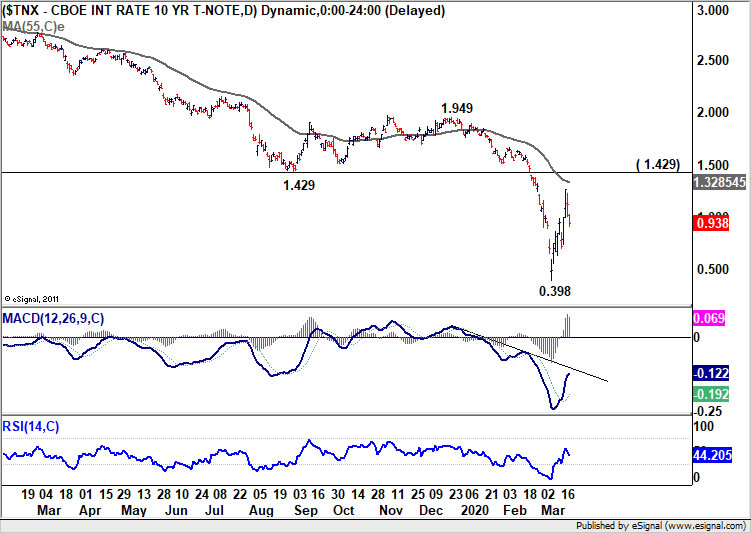Click the (1.429) horizontal line label at right

click(658, 165)
